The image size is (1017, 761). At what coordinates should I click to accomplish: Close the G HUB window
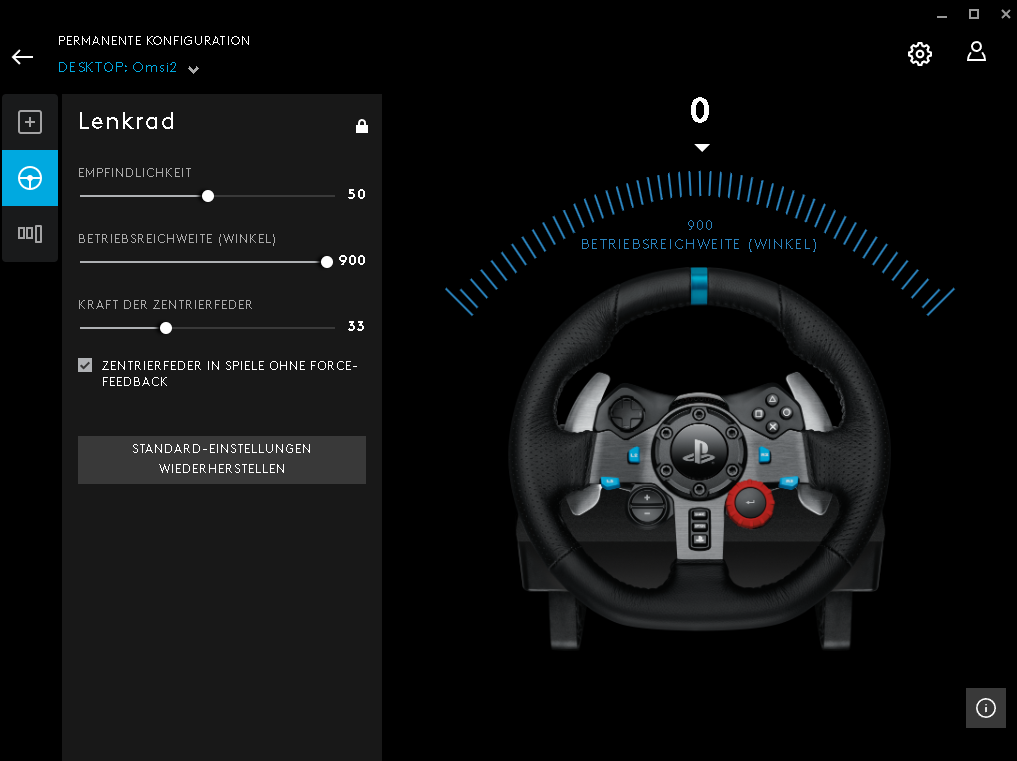pyautogui.click(x=1004, y=14)
